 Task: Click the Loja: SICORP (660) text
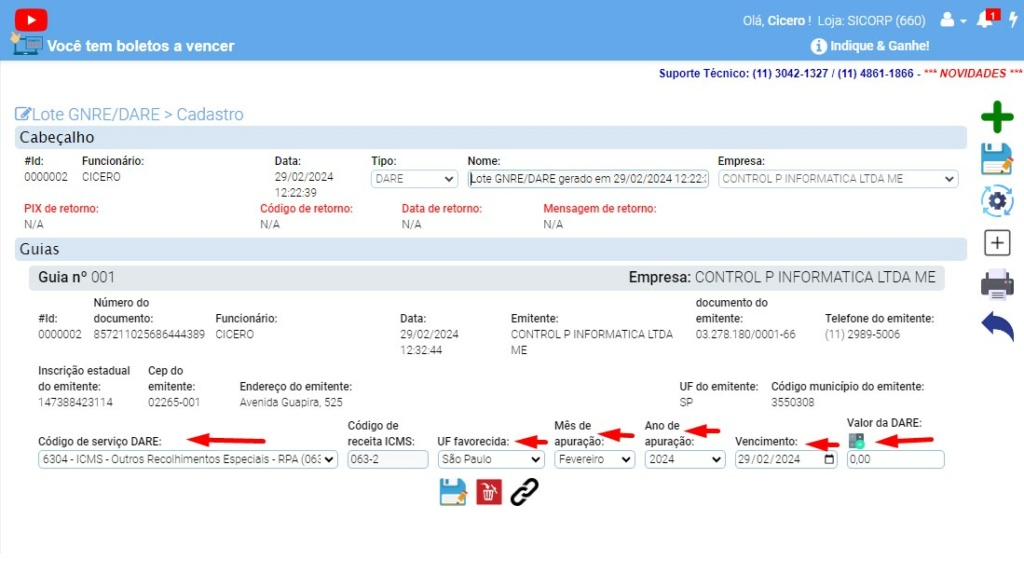[871, 21]
